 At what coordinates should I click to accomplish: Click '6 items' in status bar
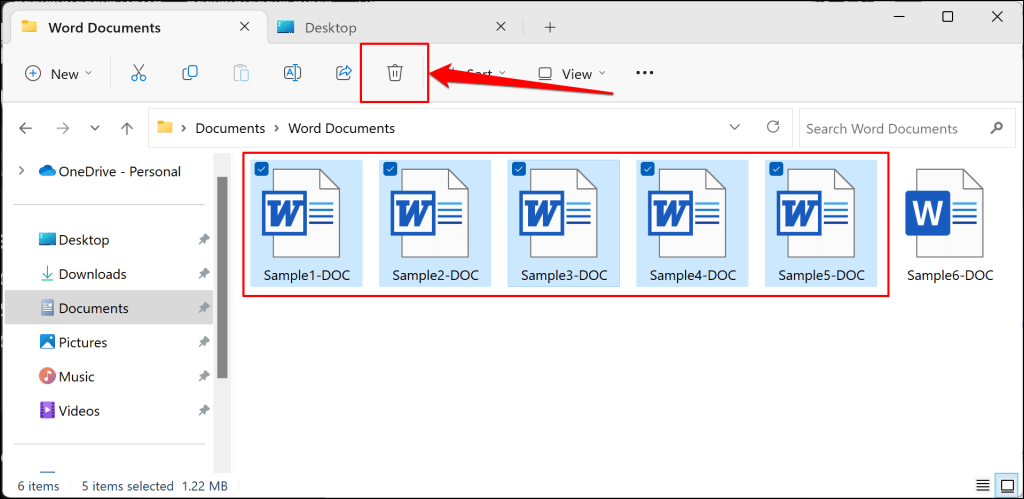tap(38, 487)
